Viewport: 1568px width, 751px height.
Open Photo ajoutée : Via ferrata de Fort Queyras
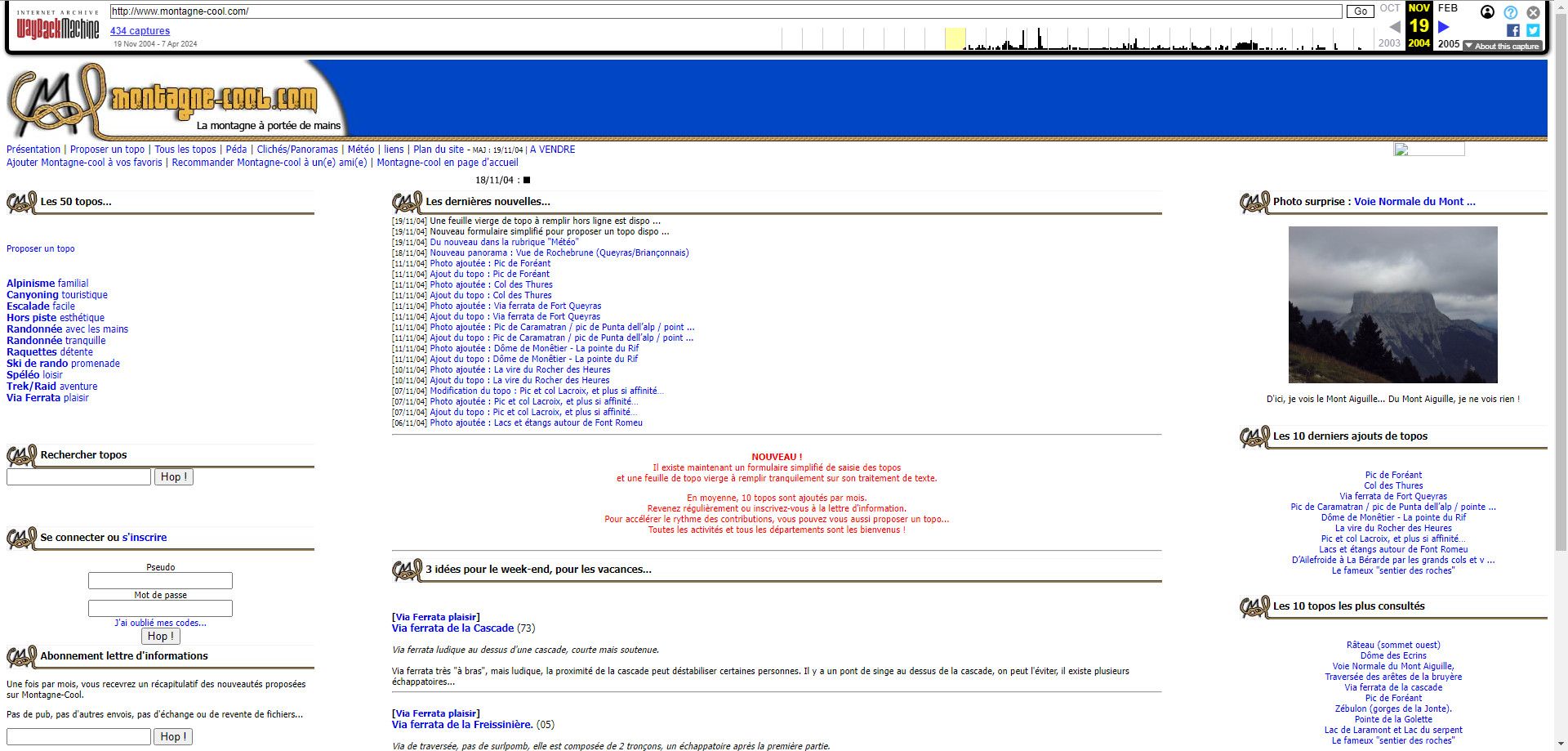(515, 306)
